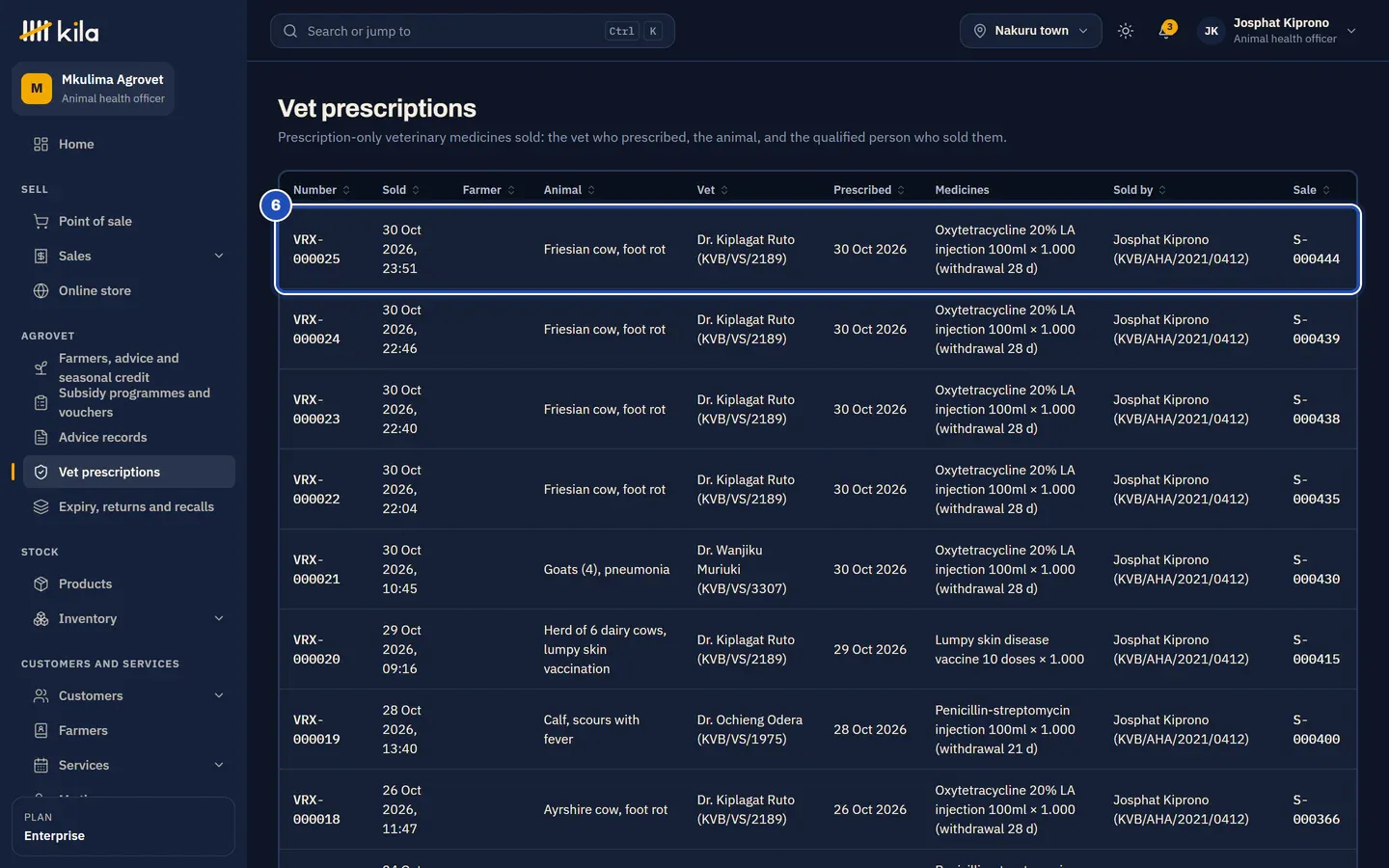Open the Online store globe icon
Image resolution: width=1389 pixels, height=868 pixels.
tap(41, 290)
